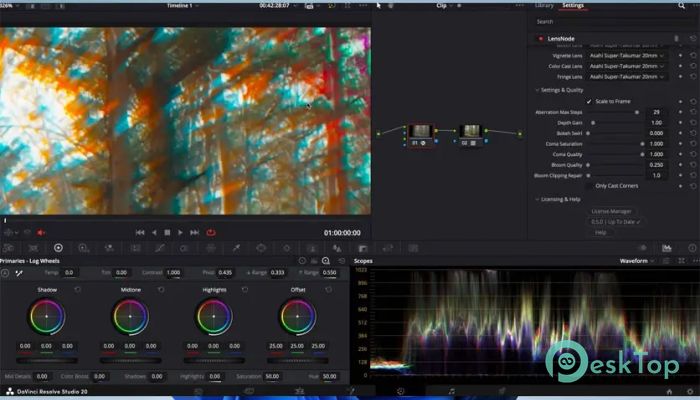700x400 pixels.
Task: Open the Qualifier eyedropper palette
Action: pos(236,248)
